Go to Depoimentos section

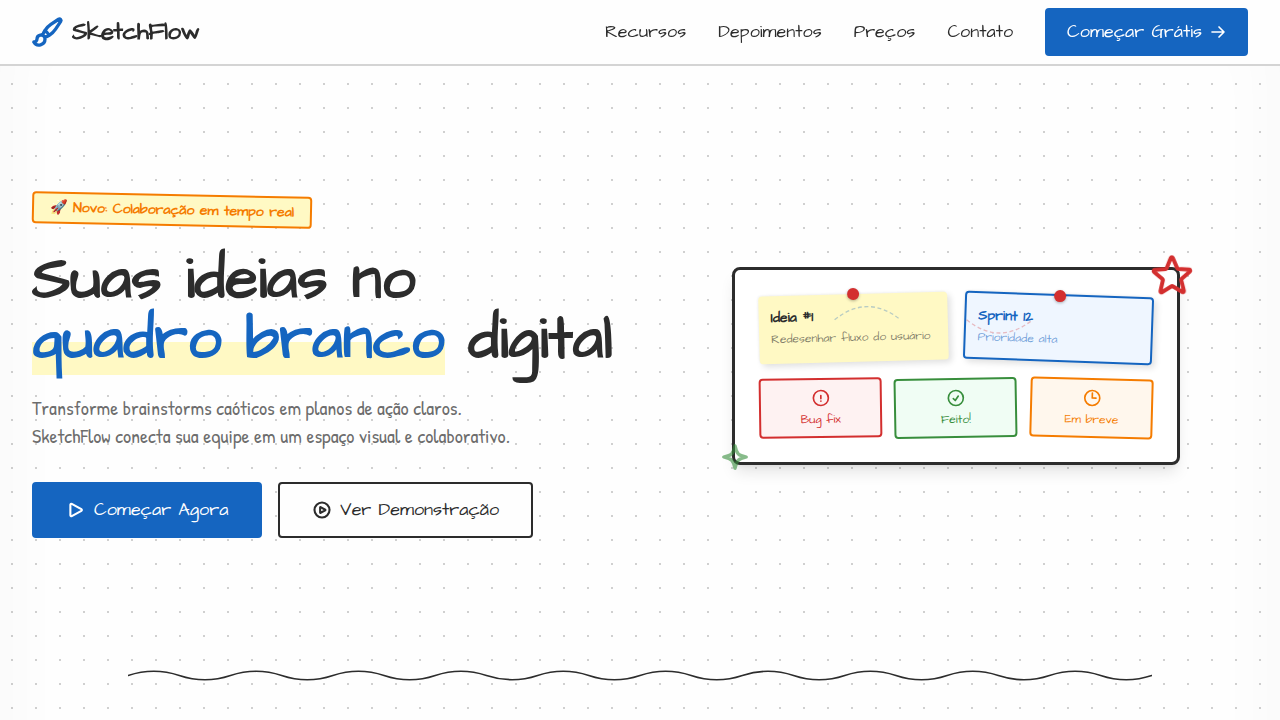click(769, 32)
